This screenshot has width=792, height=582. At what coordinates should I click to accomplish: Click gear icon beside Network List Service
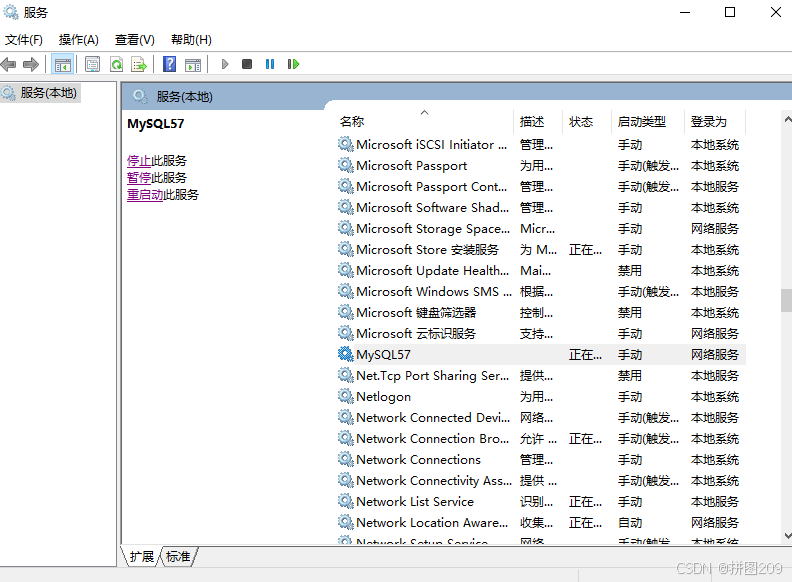pos(345,501)
